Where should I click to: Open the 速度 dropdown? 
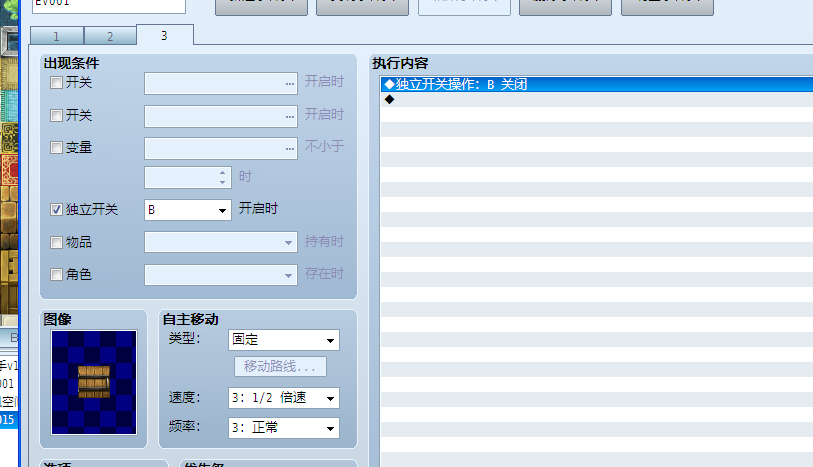pos(283,398)
